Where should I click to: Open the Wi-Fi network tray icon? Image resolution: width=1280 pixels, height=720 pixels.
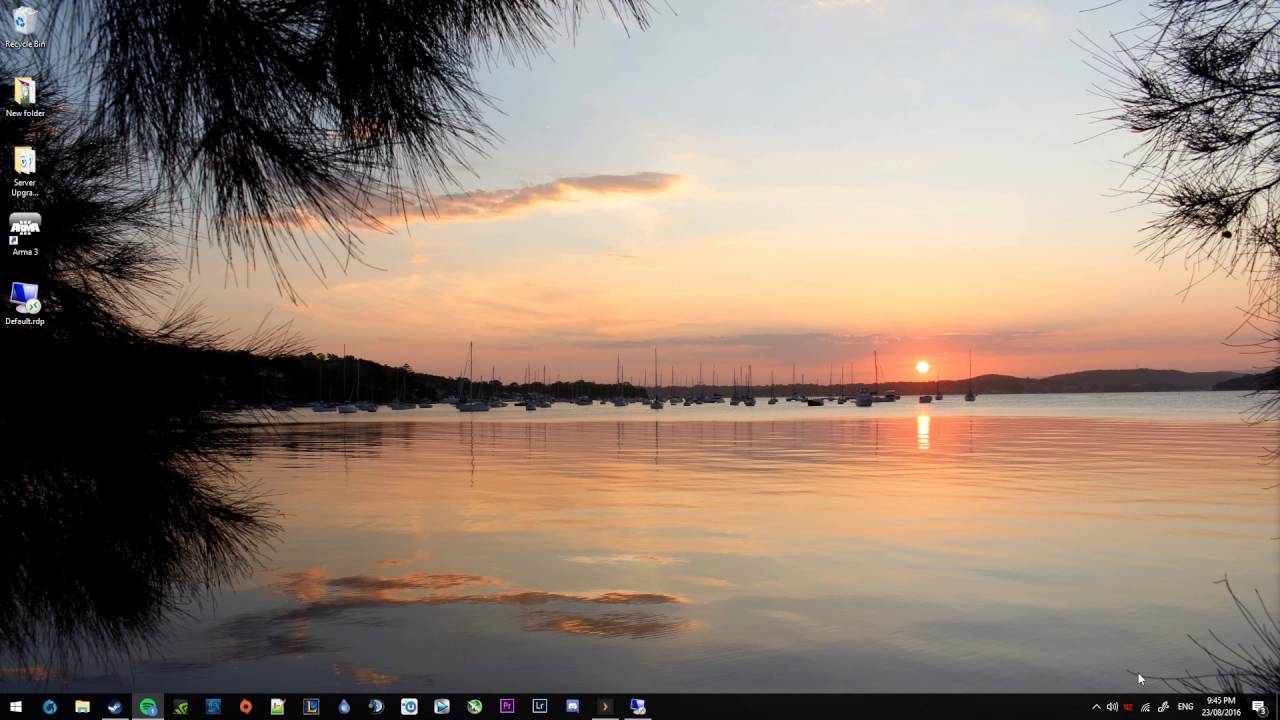1145,707
